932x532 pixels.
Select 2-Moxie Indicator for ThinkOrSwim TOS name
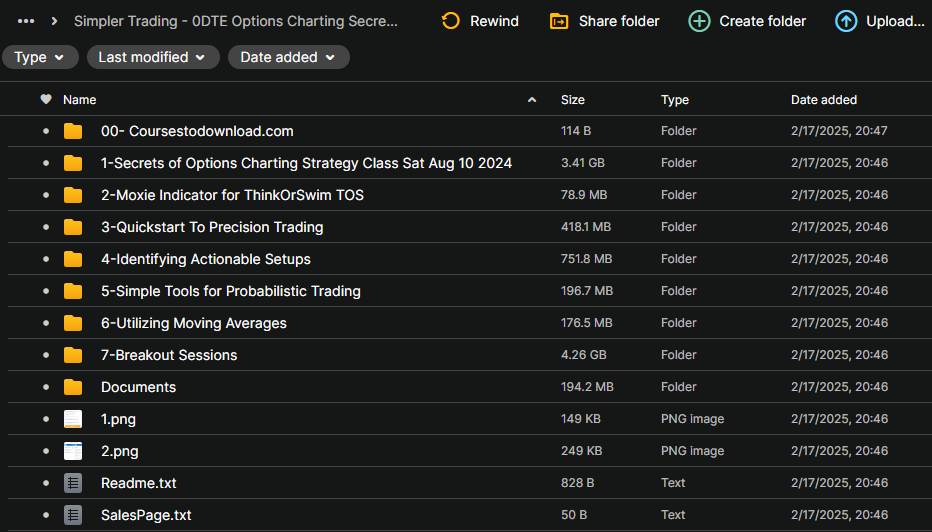tap(232, 195)
